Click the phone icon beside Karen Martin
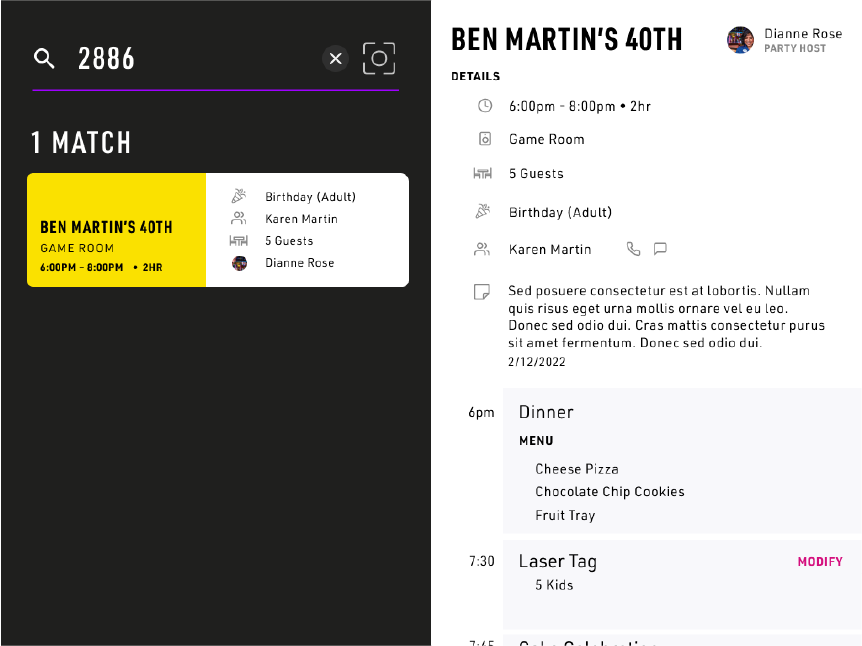The width and height of the screenshot is (862, 646). (633, 249)
